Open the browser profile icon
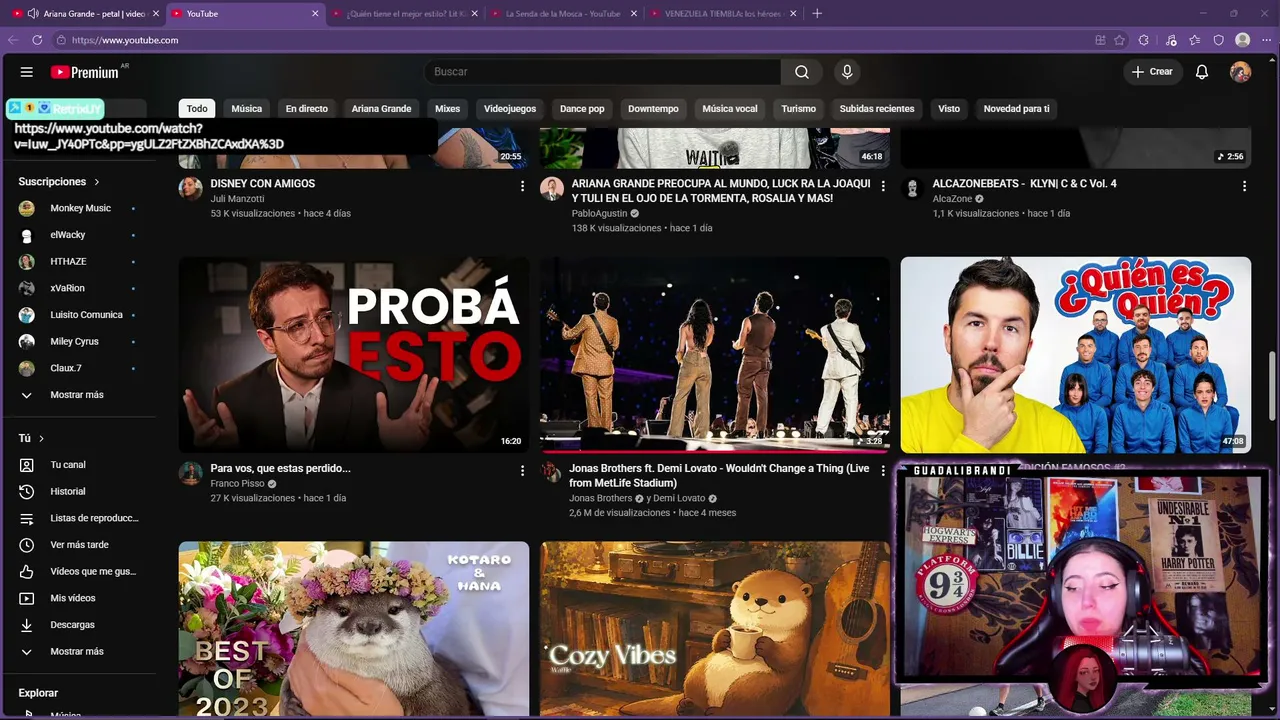This screenshot has height=720, width=1280. [x=1243, y=40]
